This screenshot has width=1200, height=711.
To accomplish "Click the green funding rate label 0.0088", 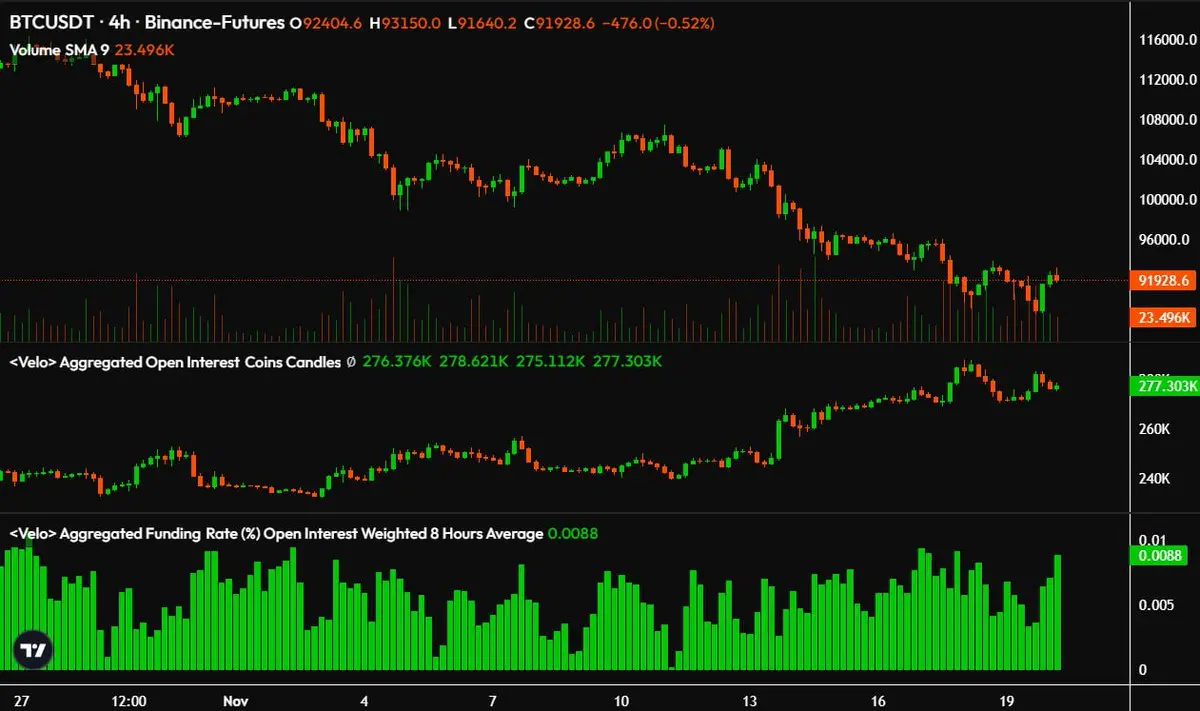I will coord(1157,556).
